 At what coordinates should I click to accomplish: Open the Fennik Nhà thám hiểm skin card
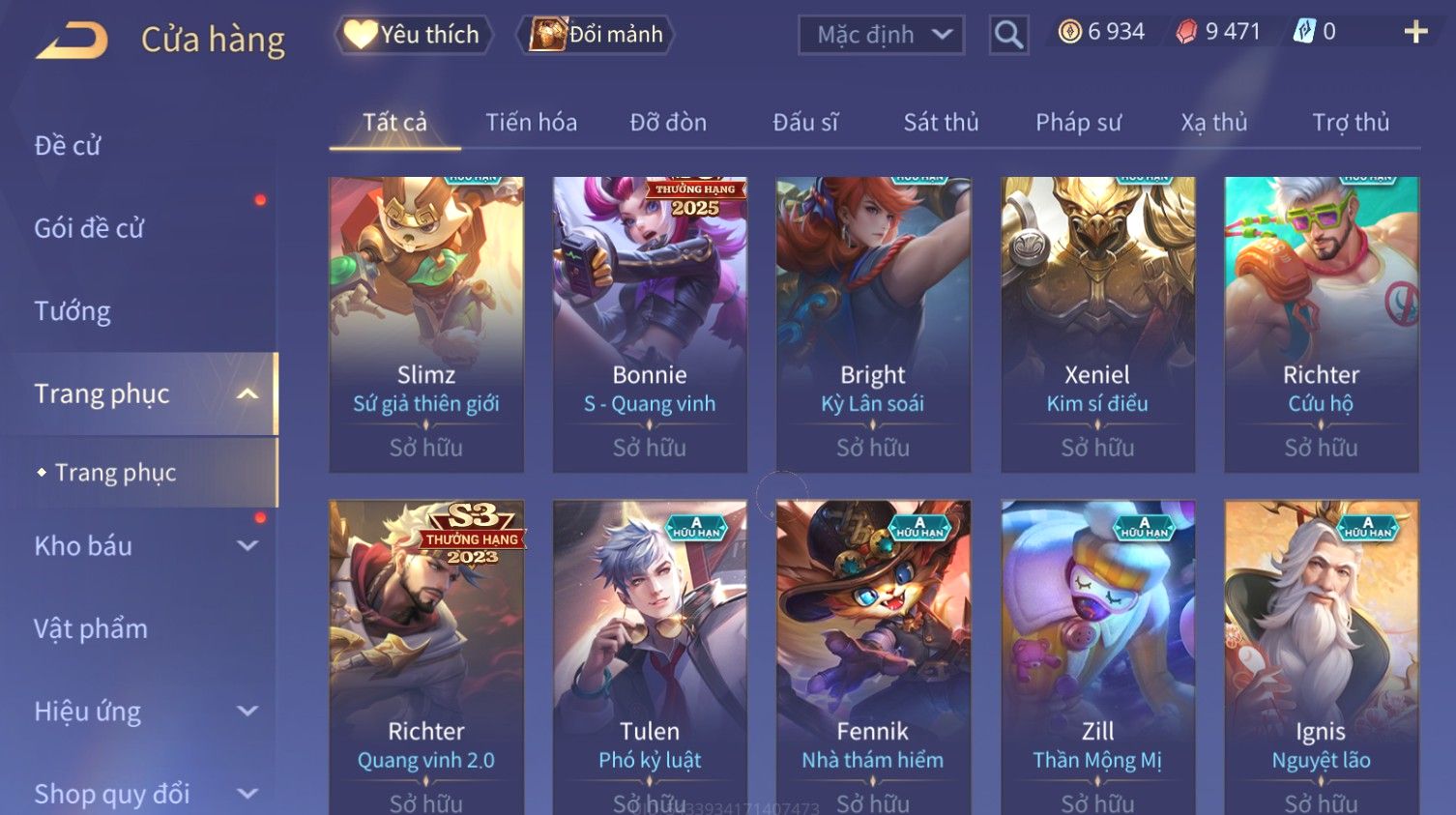click(873, 657)
